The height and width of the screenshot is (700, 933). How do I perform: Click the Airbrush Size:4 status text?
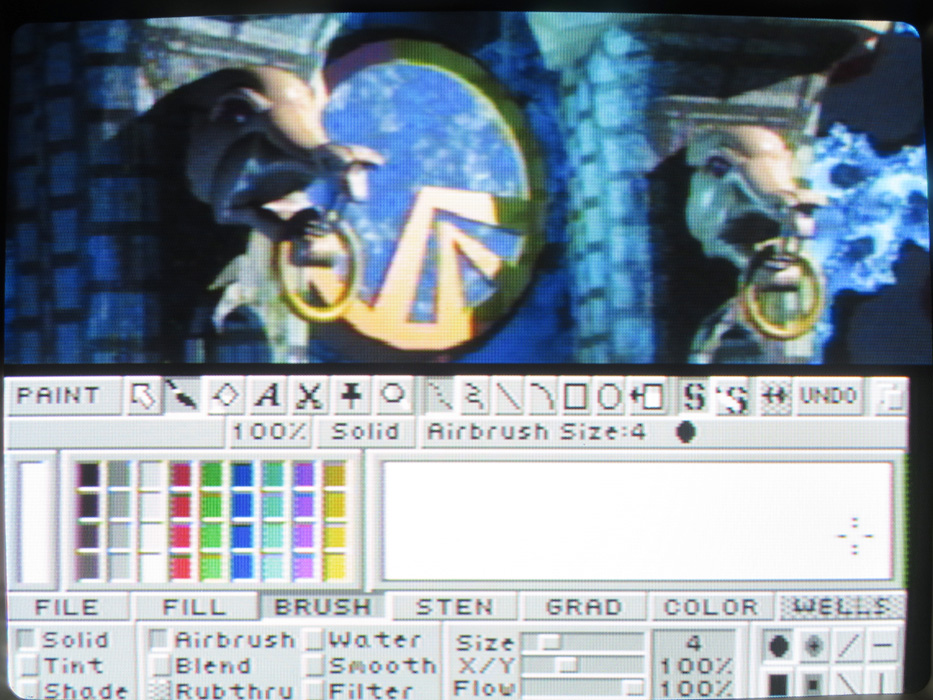click(x=536, y=432)
